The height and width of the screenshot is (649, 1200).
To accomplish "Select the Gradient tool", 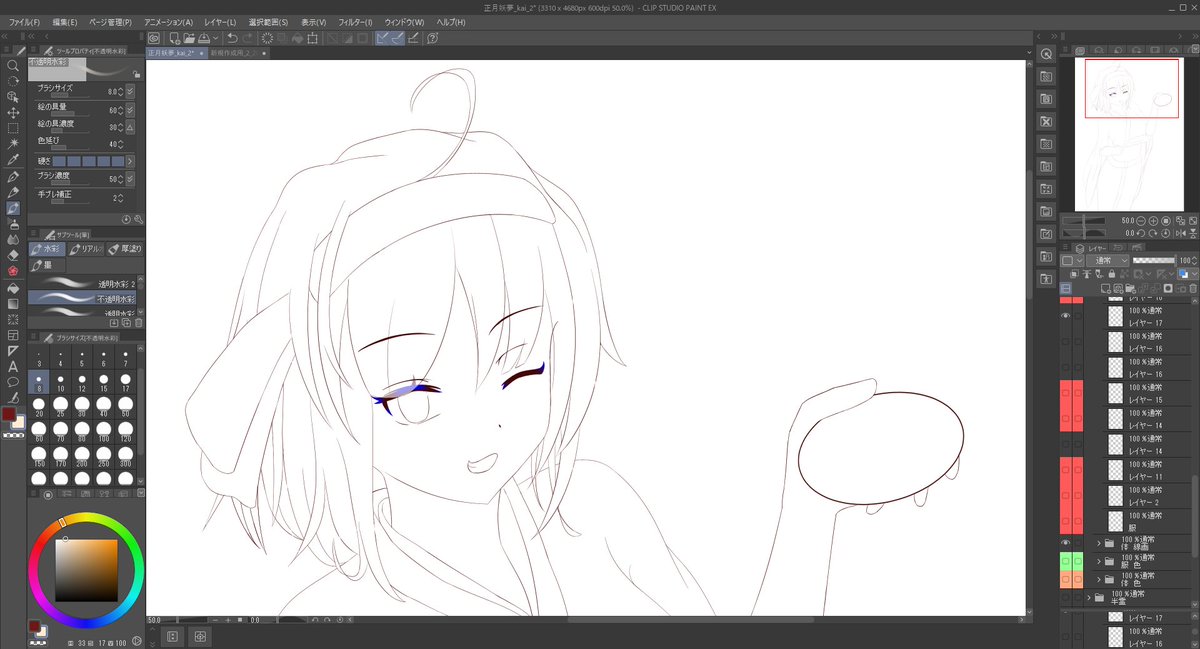I will 13,304.
